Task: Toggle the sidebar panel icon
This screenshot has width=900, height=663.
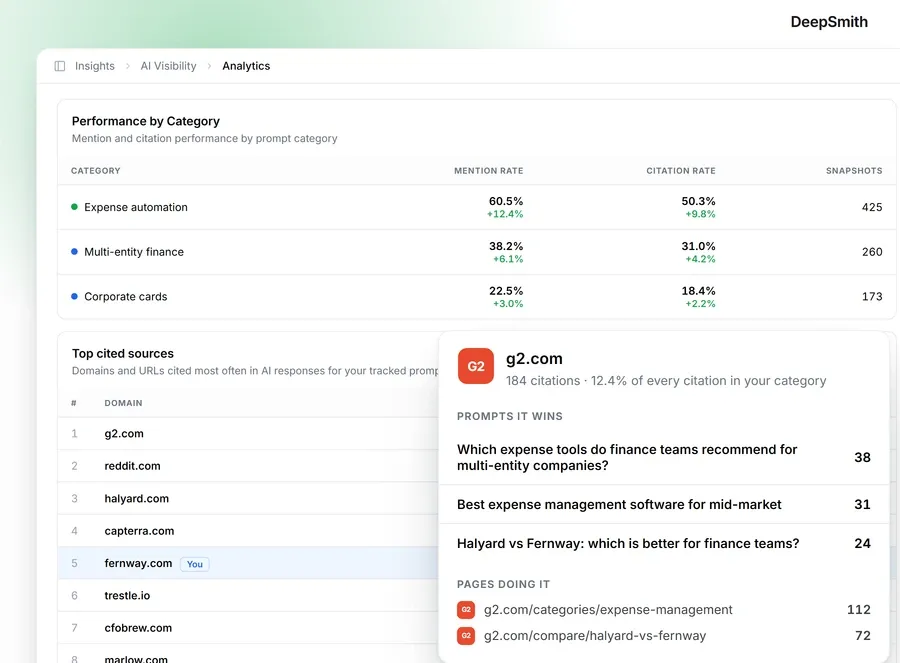Action: pyautogui.click(x=60, y=66)
